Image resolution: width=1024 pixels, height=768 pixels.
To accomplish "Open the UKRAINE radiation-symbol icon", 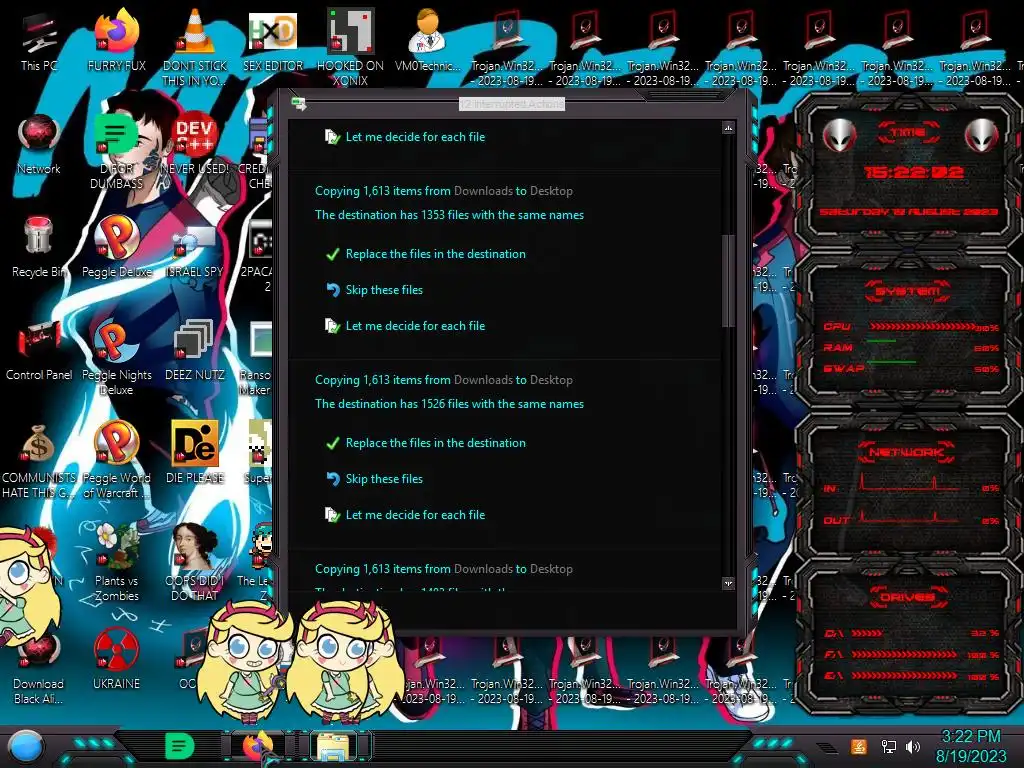I will click(x=116, y=660).
